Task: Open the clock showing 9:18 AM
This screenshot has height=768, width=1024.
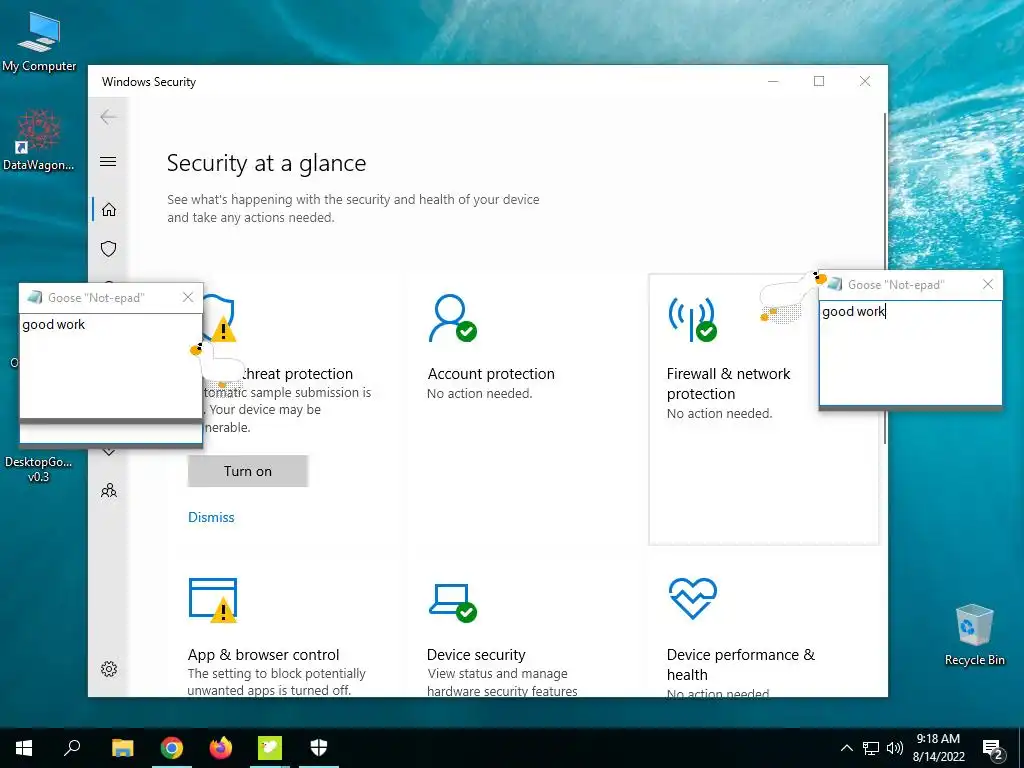Action: point(938,748)
